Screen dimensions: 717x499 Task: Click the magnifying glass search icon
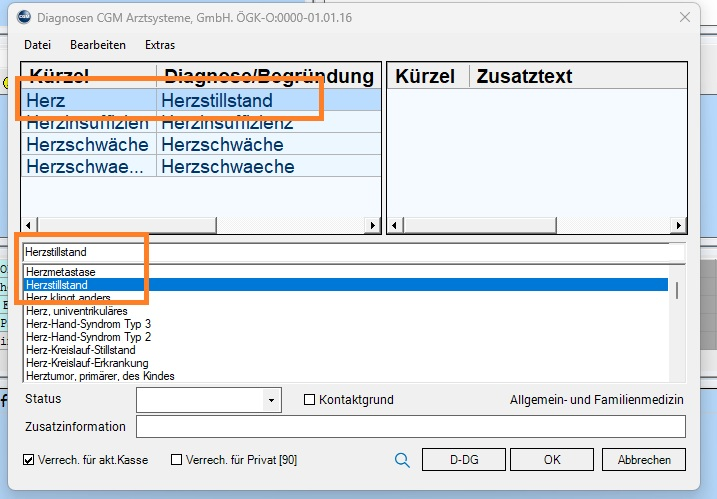pyautogui.click(x=402, y=460)
